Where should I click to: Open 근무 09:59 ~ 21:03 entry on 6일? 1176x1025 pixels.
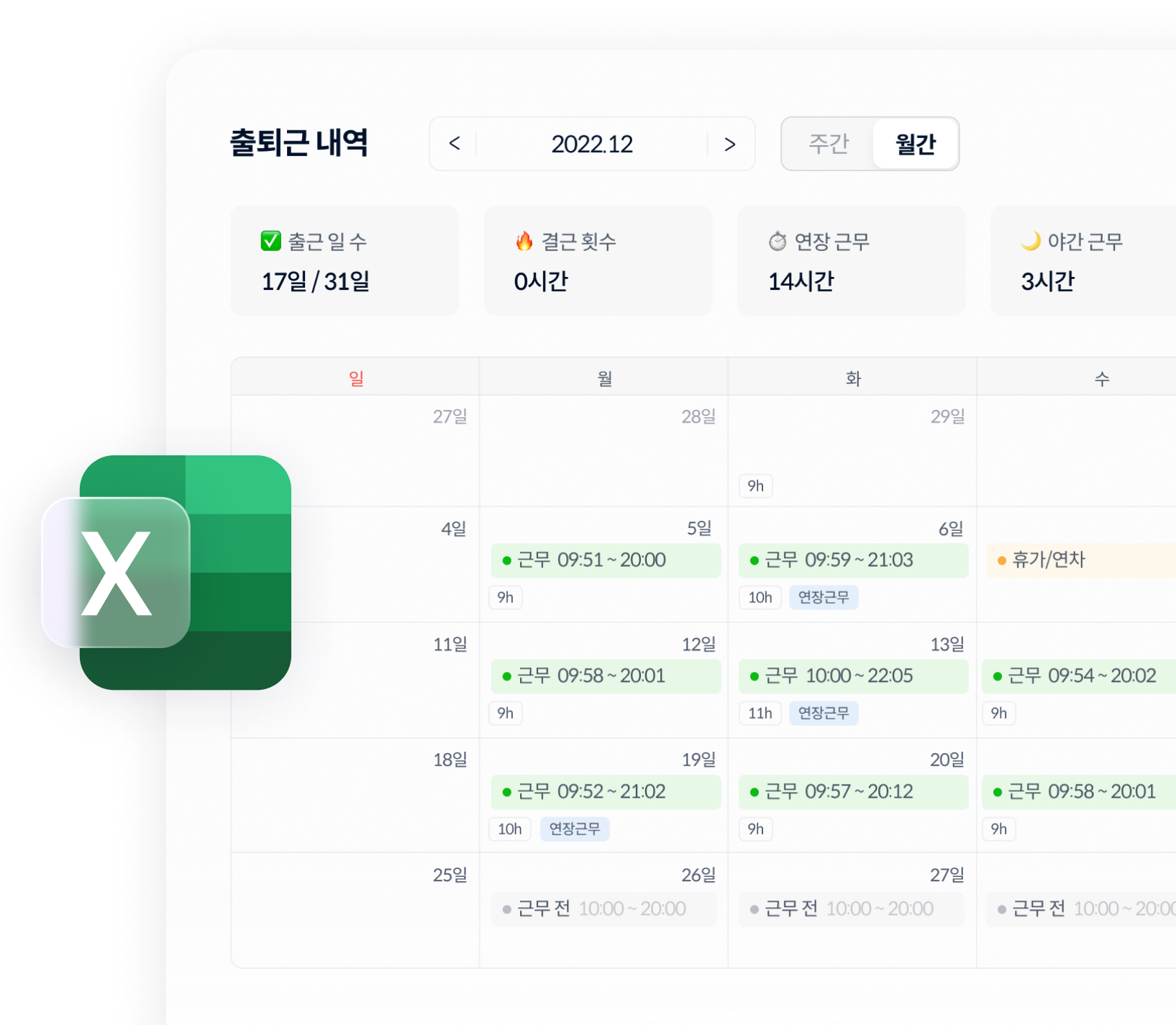pos(853,560)
